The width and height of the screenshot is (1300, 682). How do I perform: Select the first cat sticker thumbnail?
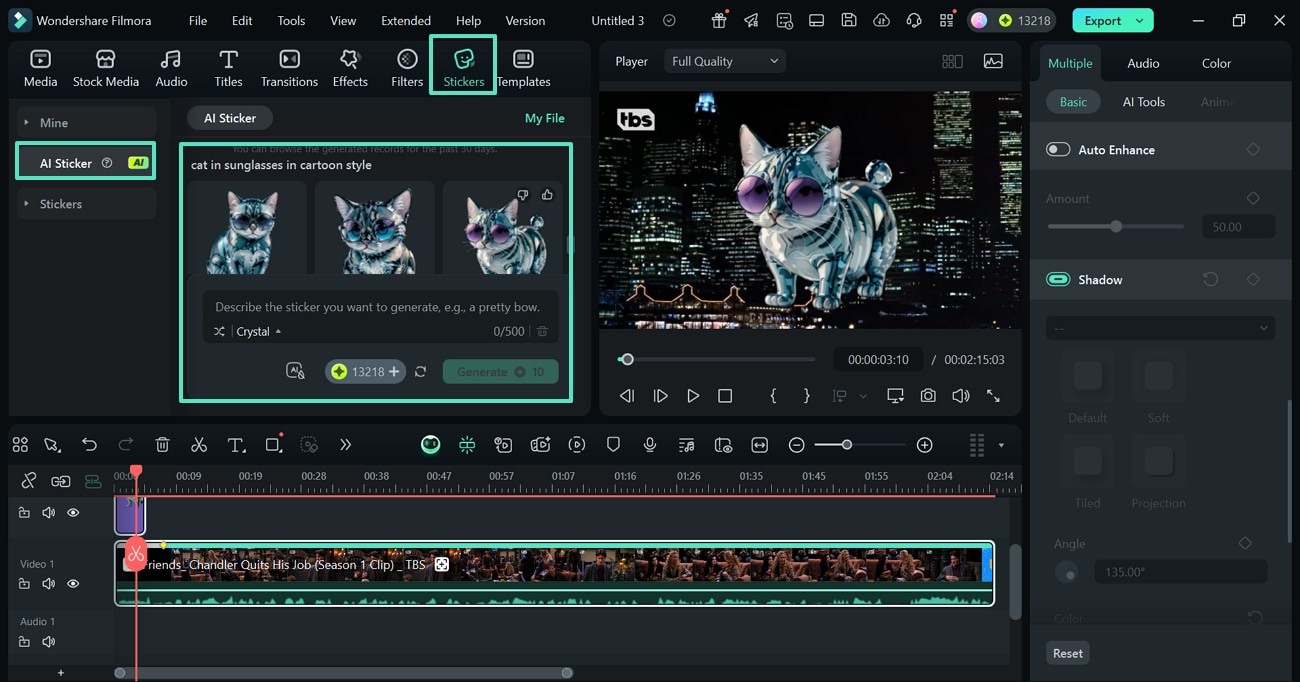click(247, 228)
